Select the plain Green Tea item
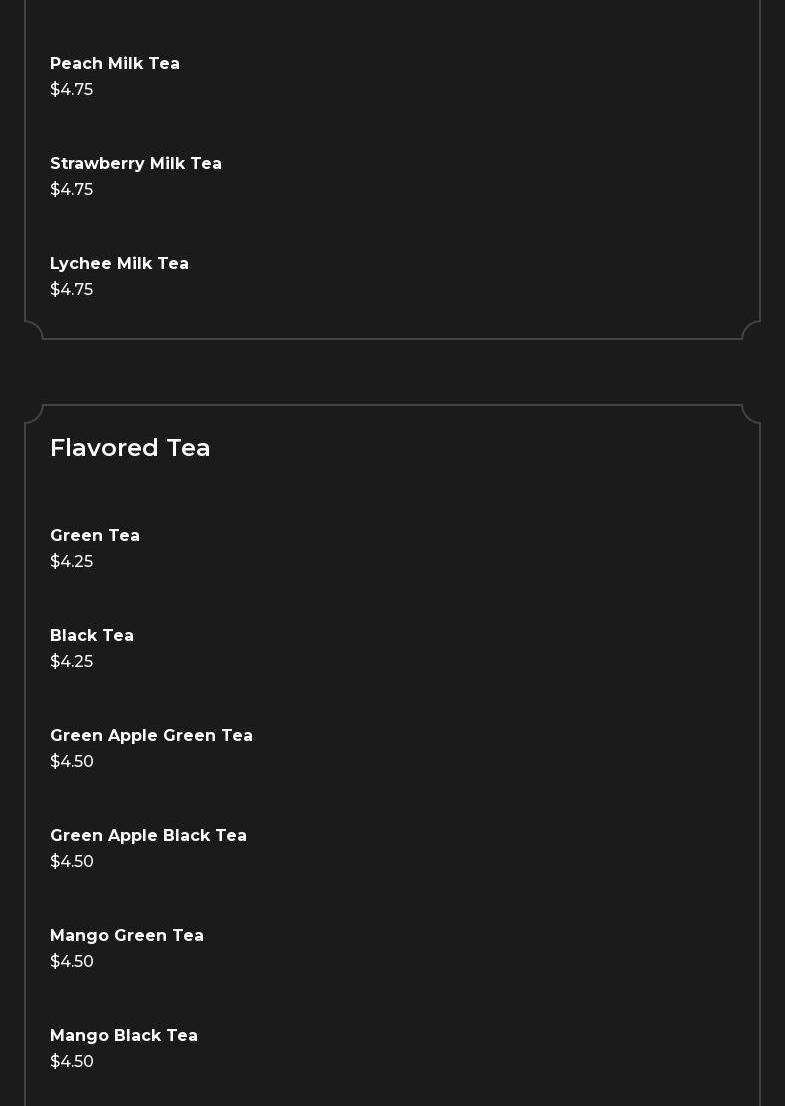Screen dimensions: 785x1106 (95, 536)
